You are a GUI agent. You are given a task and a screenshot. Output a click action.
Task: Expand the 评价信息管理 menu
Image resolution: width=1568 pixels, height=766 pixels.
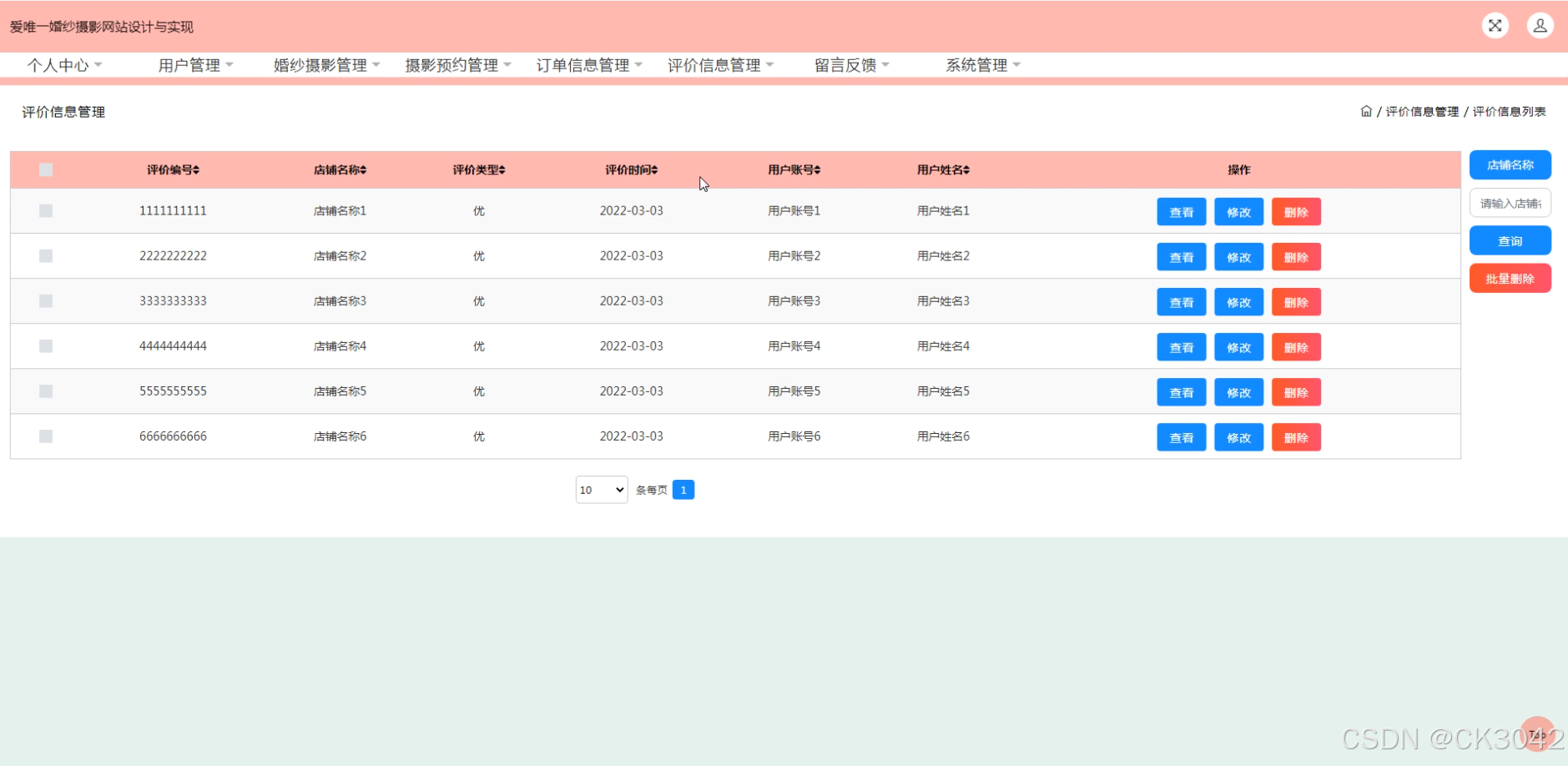(721, 65)
